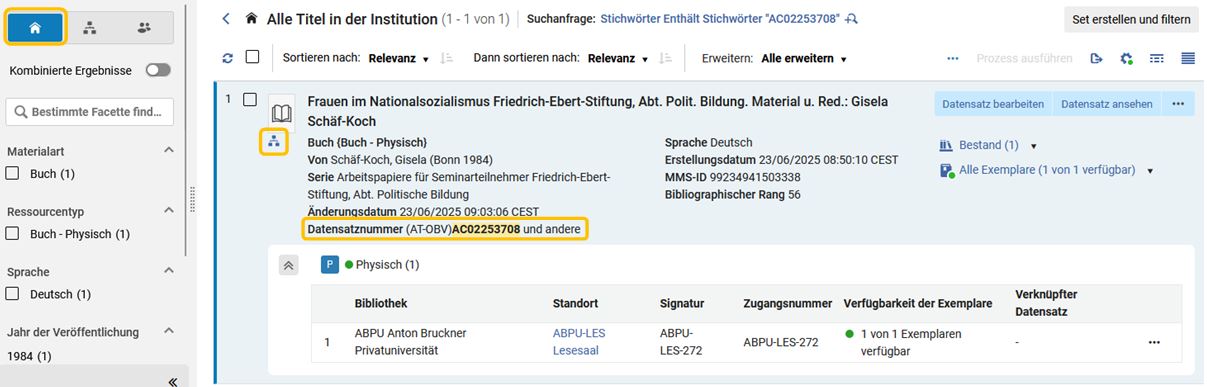Export the results list icon
Viewport: 1207px width, 387px height.
[x=1097, y=59]
